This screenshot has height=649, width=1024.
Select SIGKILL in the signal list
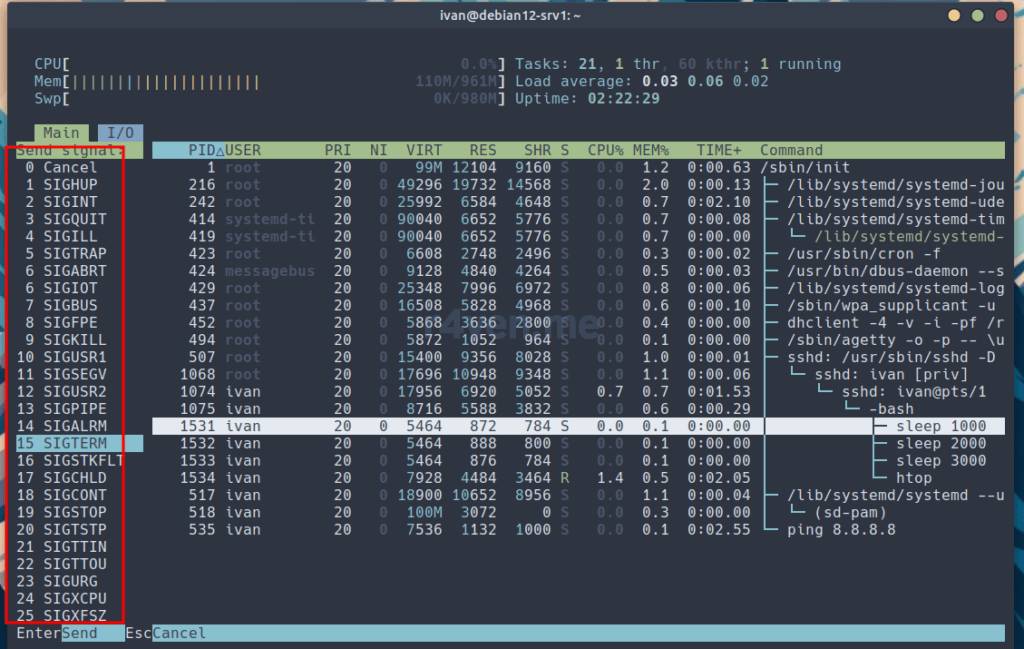[x=70, y=339]
